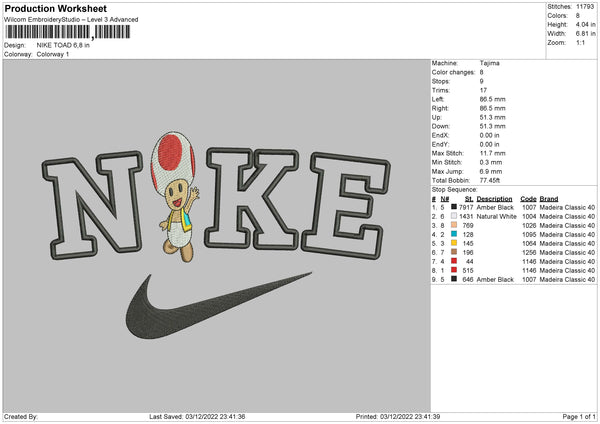Select stitch count 128 in row 4
Viewport: 600px width, 424px height.
(x=468, y=235)
